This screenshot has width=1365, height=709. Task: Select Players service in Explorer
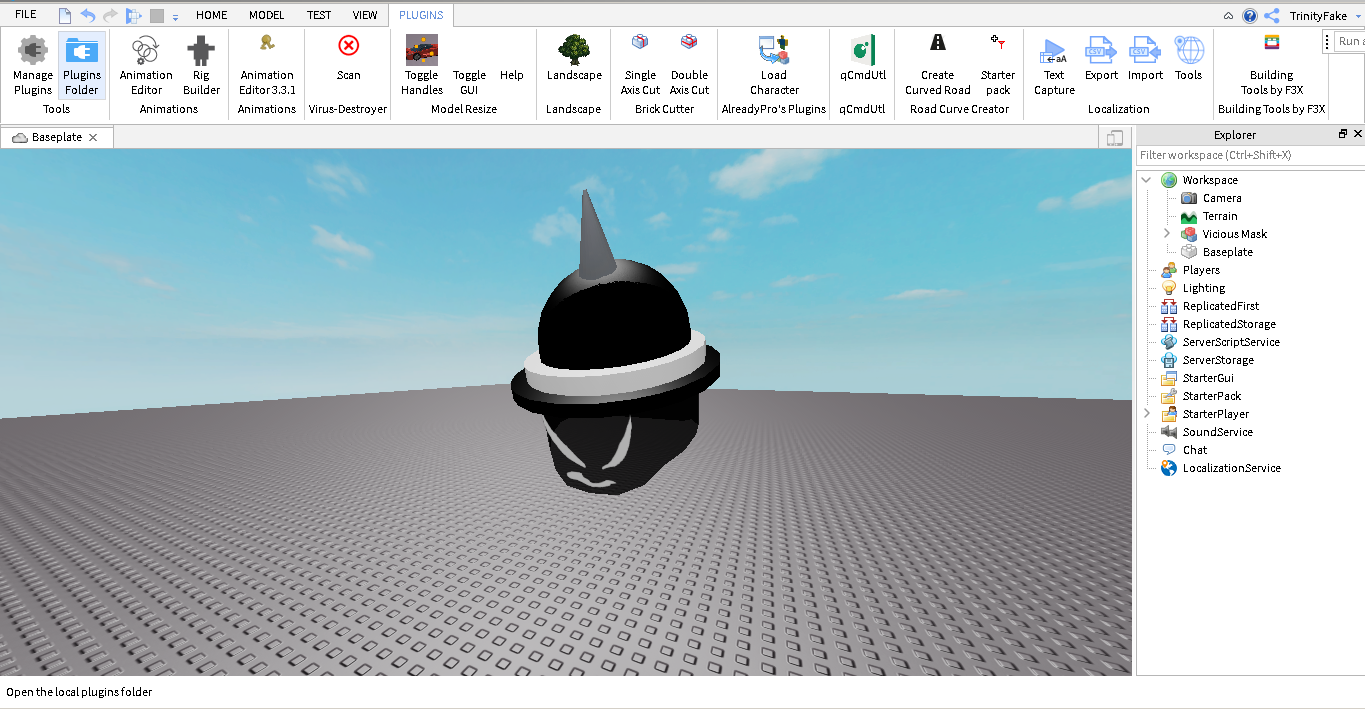tap(1201, 270)
